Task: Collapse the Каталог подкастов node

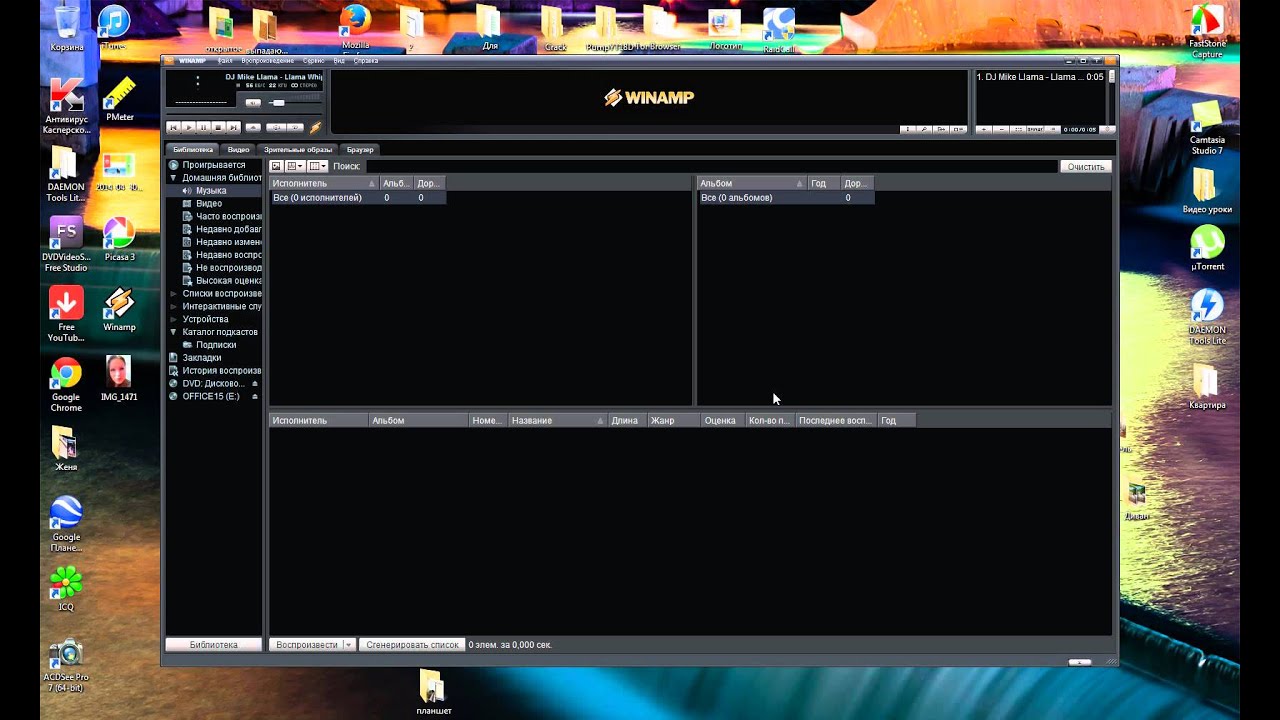Action: [174, 332]
